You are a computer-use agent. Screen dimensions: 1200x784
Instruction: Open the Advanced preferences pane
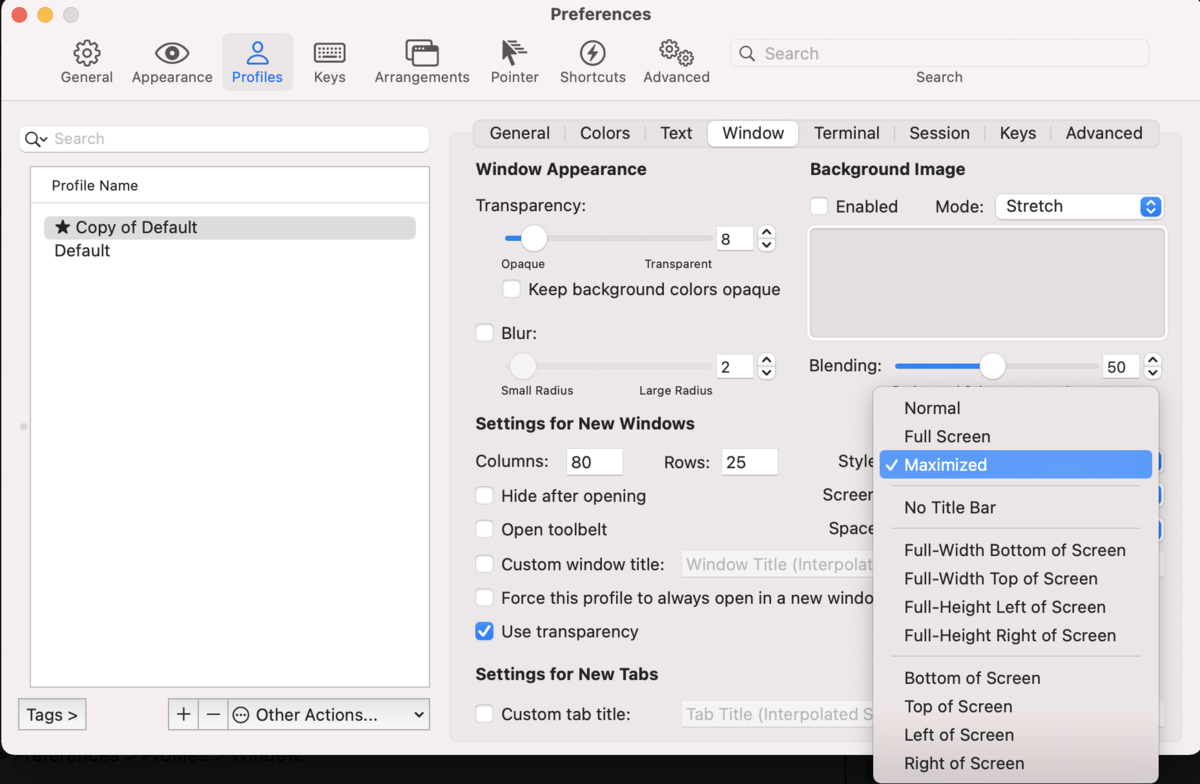pos(677,62)
